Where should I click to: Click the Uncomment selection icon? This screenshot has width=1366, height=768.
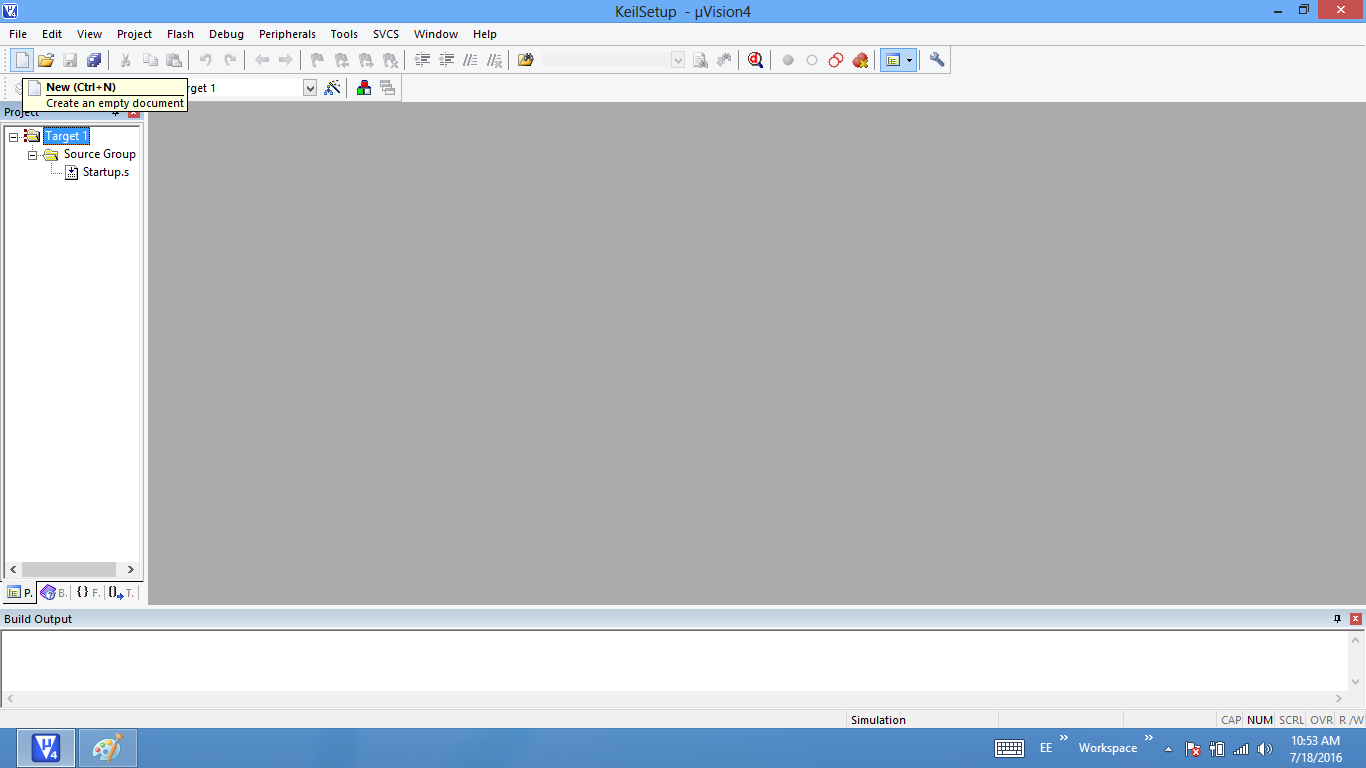(495, 60)
